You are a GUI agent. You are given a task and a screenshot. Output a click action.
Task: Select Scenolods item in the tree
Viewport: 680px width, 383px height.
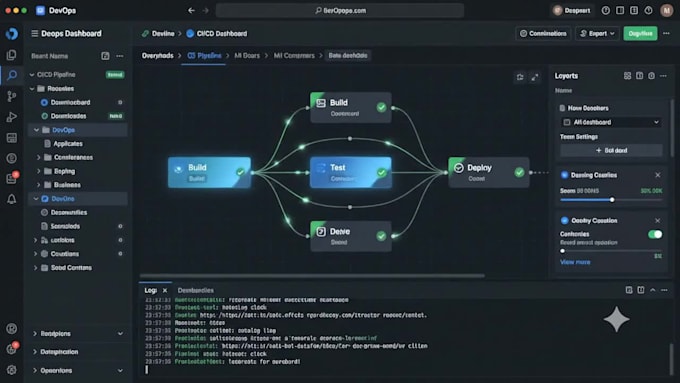coord(65,226)
